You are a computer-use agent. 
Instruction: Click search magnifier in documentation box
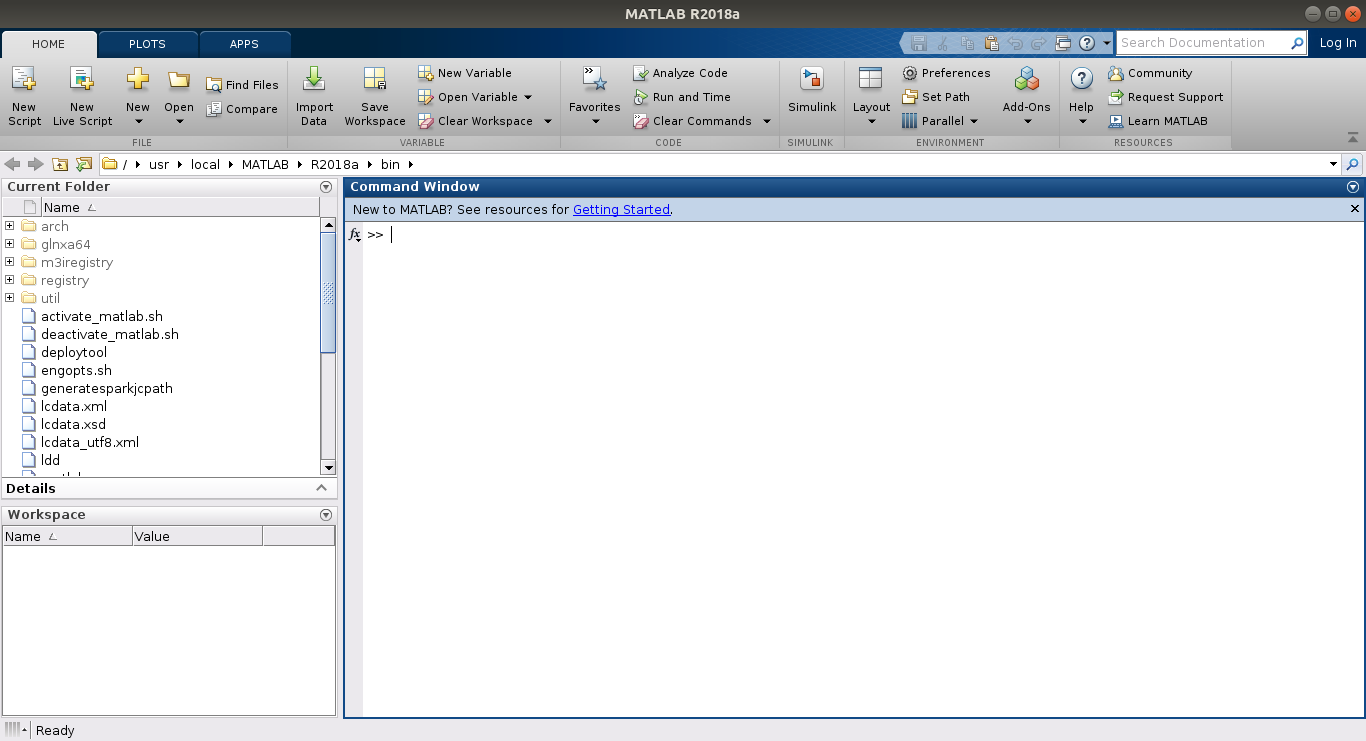1297,43
